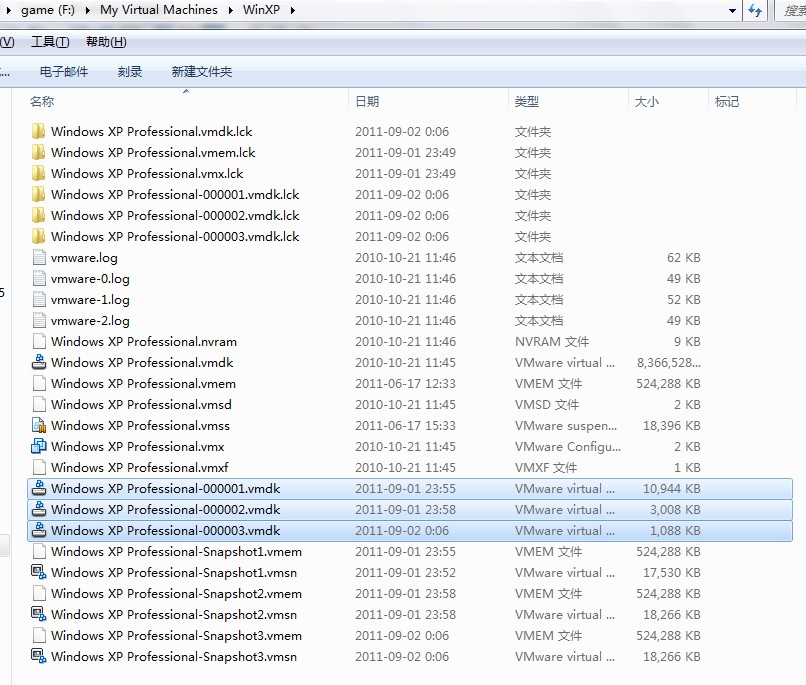Viewport: 806px width, 685px height.
Task: Click the address bar refresh button
Action: 755,10
